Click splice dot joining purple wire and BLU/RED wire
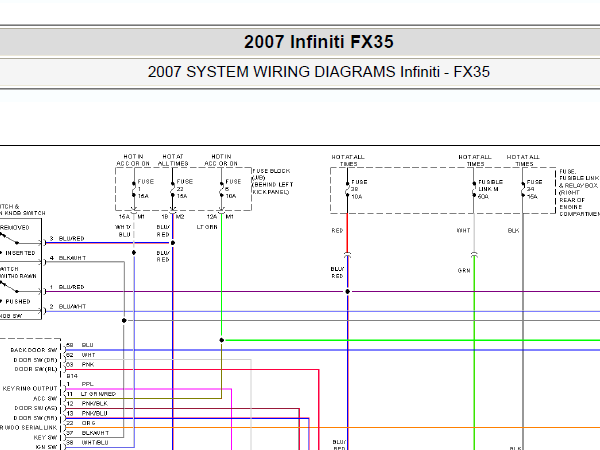 point(347,292)
